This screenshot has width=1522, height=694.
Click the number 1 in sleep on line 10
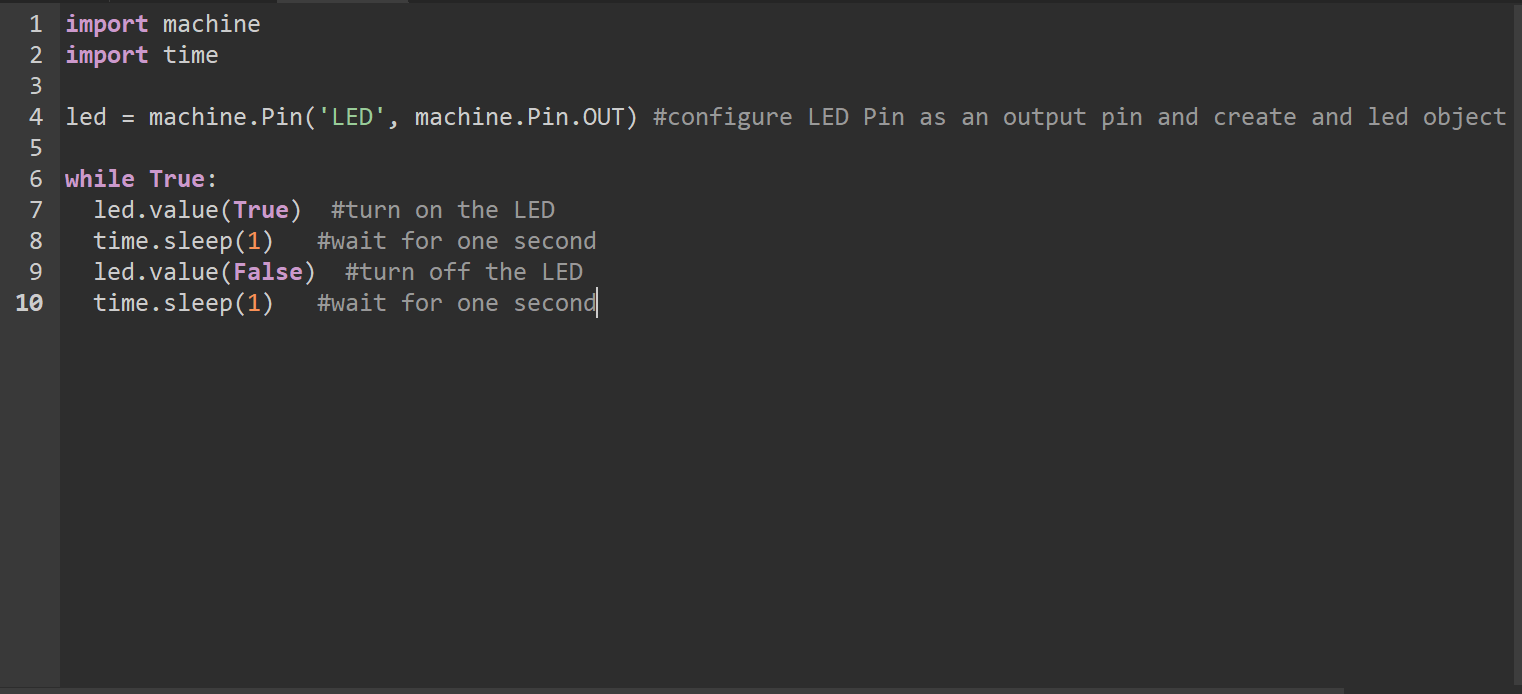(254, 303)
